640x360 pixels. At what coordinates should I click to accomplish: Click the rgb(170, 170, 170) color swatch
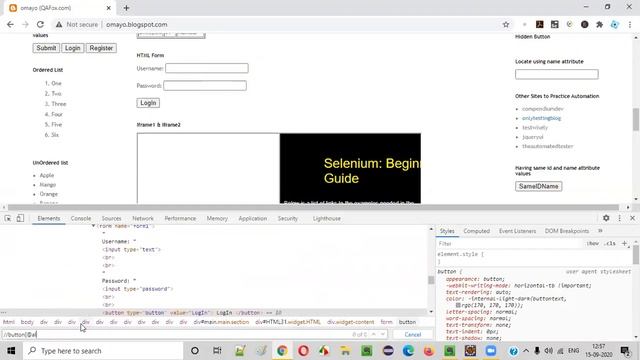458,305
